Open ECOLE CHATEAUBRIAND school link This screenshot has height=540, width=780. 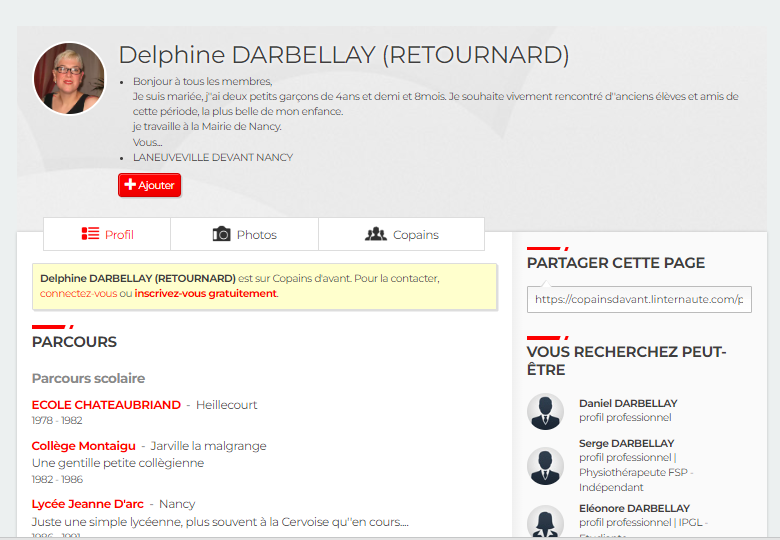106,405
